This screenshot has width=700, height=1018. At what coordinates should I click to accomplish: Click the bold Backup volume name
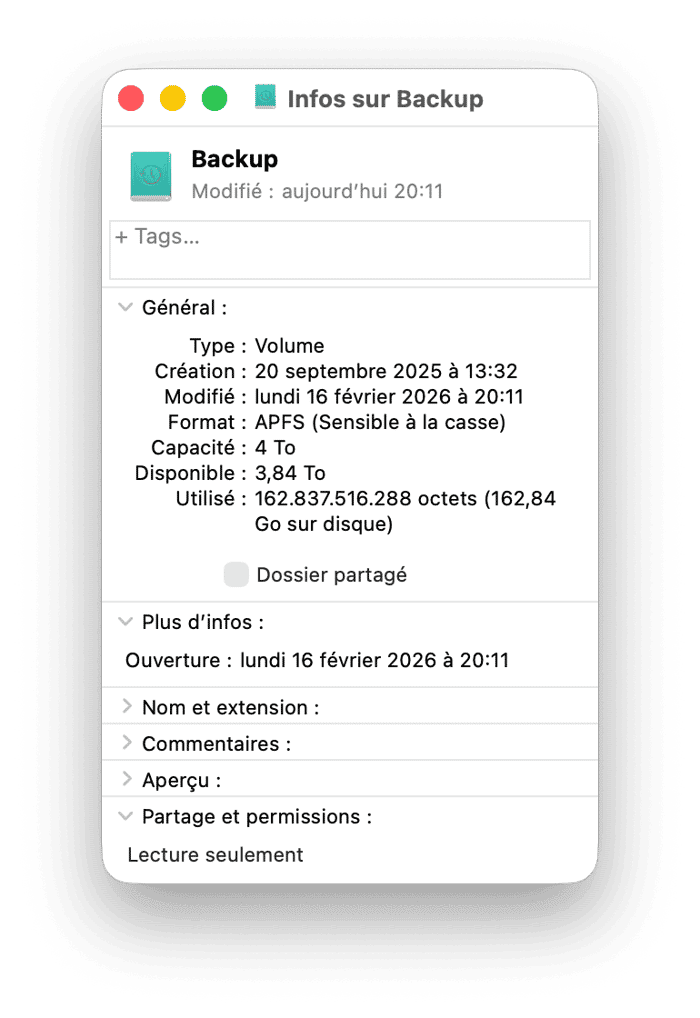(x=234, y=159)
